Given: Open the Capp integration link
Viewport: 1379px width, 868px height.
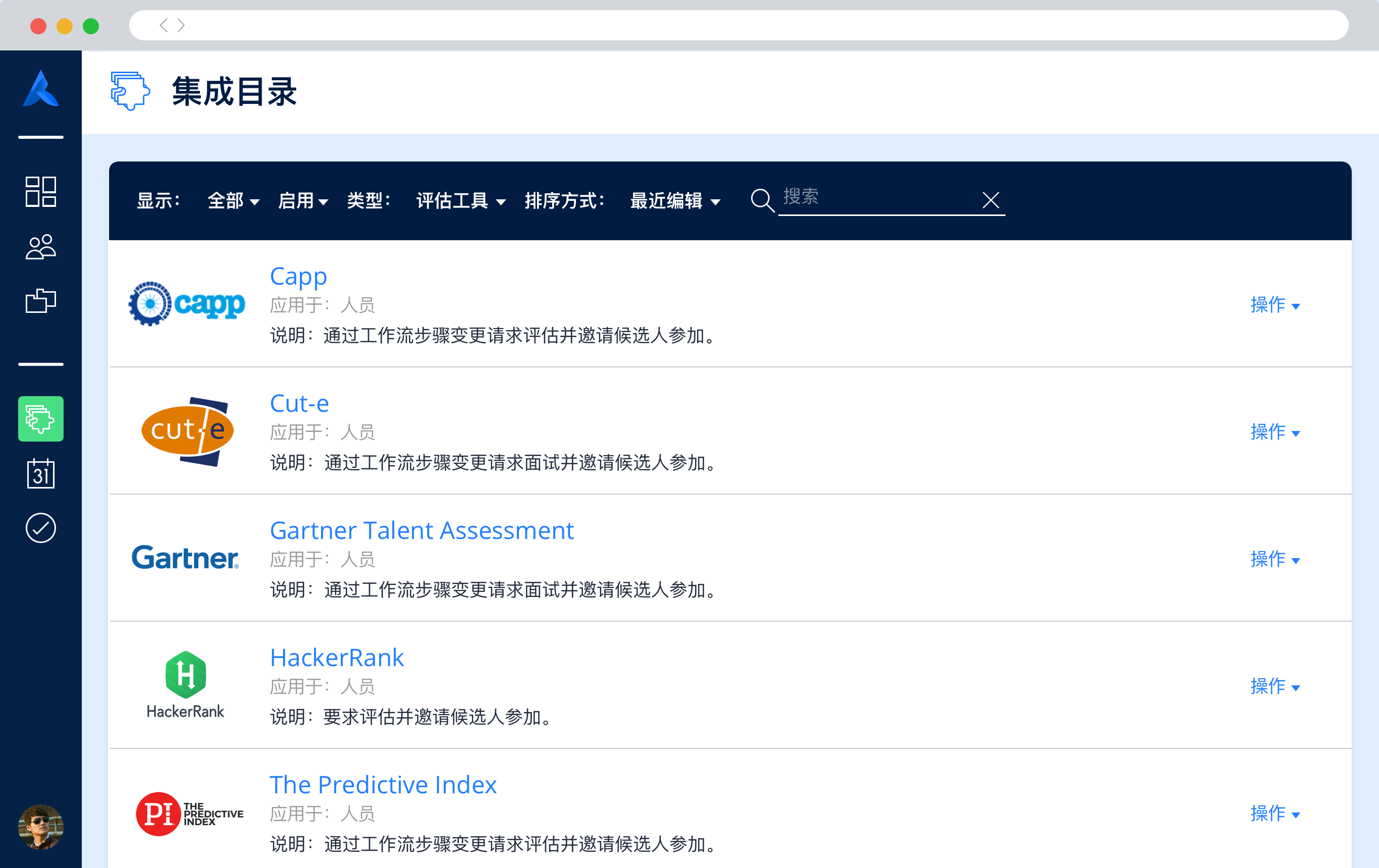Looking at the screenshot, I should (x=298, y=277).
